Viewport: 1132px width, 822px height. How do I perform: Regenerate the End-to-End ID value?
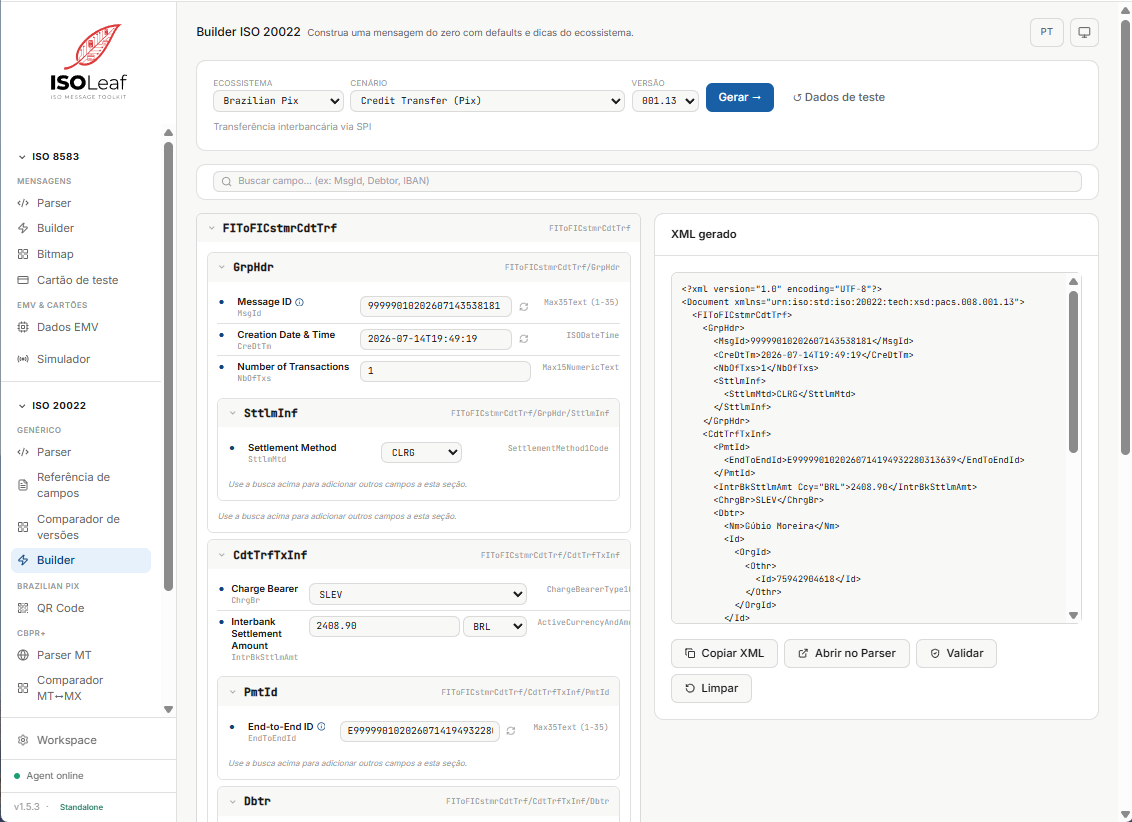(x=511, y=731)
